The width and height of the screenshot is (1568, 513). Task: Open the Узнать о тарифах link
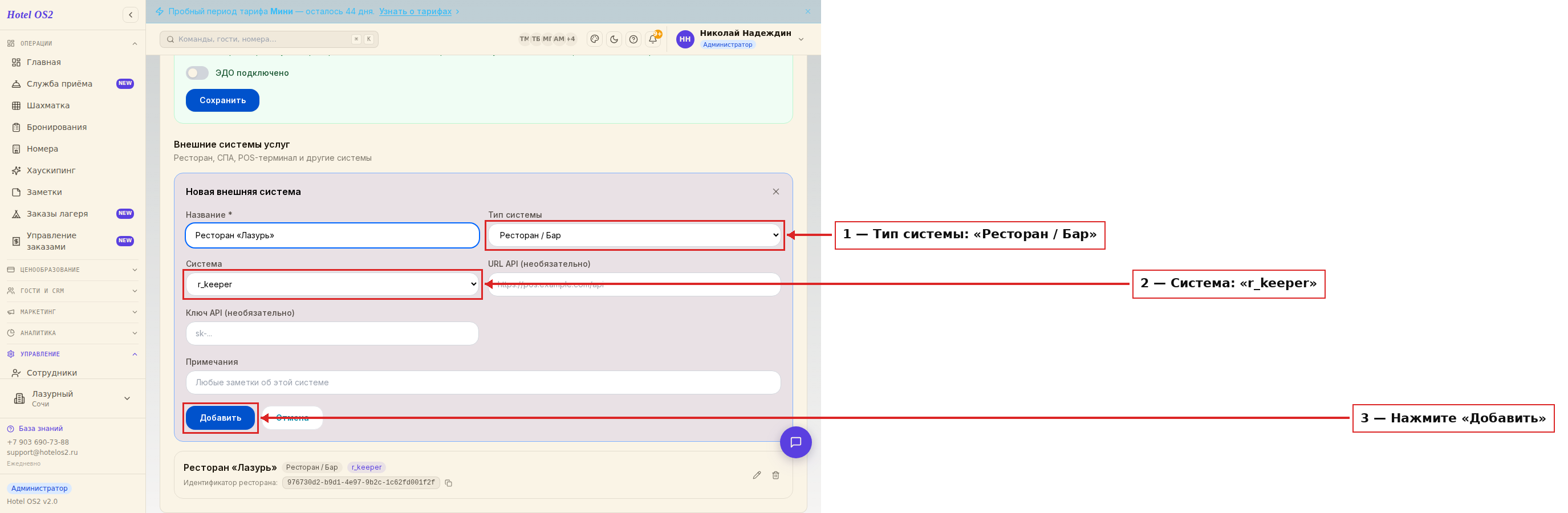click(x=415, y=11)
